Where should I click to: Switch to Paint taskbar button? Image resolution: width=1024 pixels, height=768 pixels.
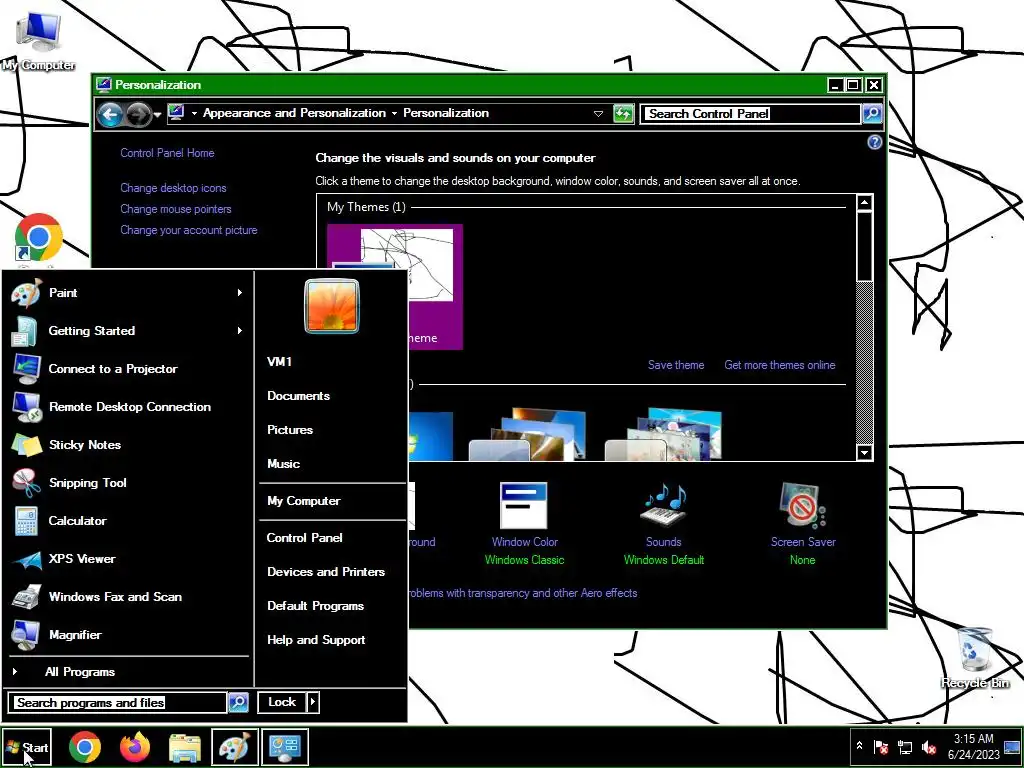click(x=234, y=747)
